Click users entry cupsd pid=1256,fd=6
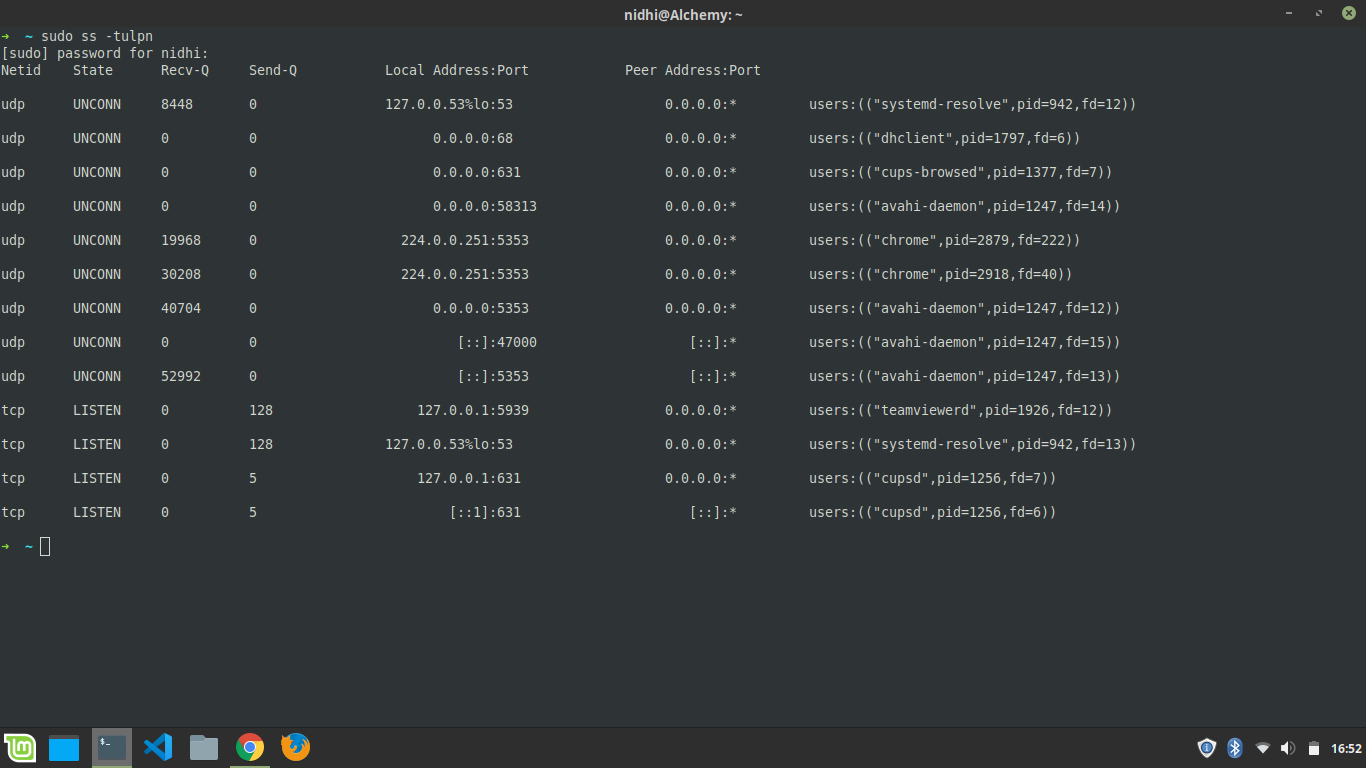1366x768 pixels. point(933,512)
